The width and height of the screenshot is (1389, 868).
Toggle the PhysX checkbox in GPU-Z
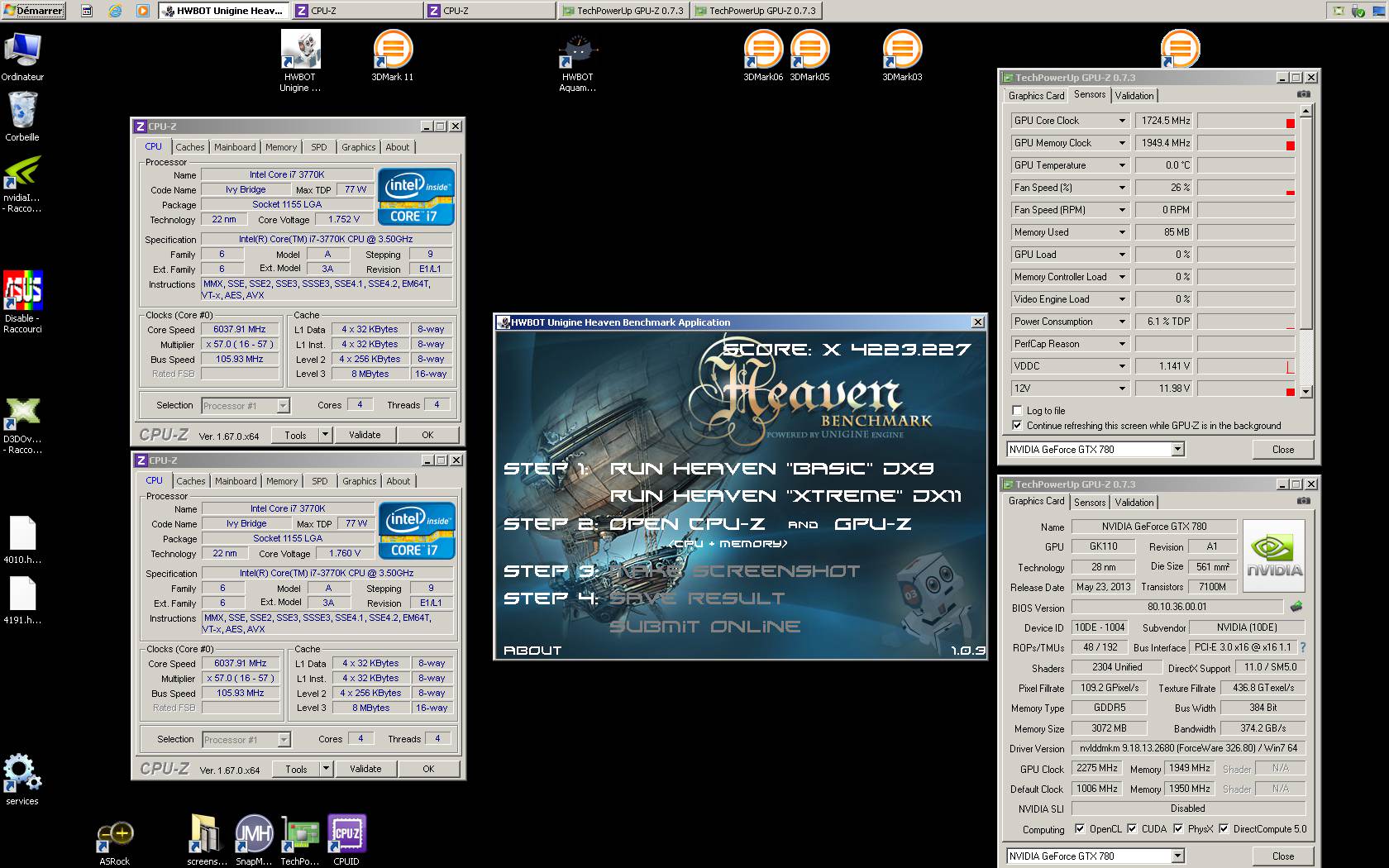click(1177, 828)
